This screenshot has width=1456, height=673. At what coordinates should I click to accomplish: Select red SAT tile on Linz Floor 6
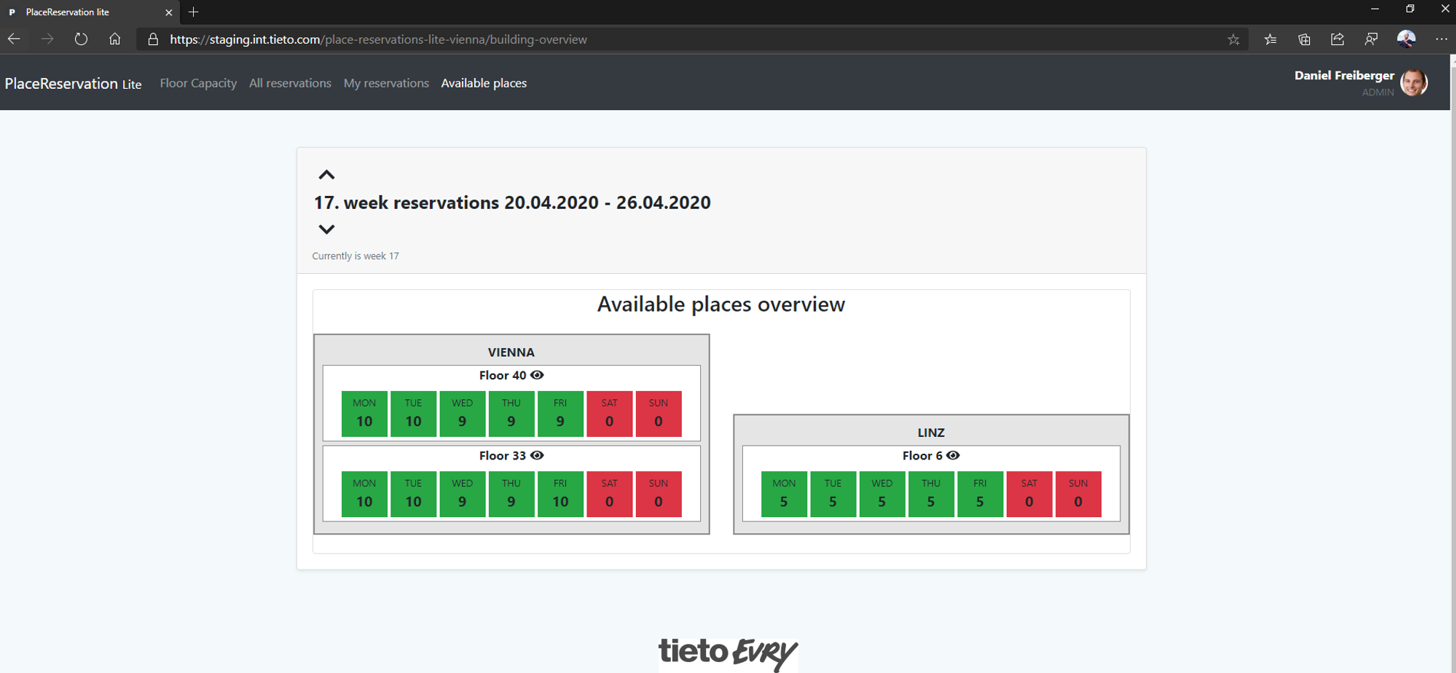coord(1029,494)
